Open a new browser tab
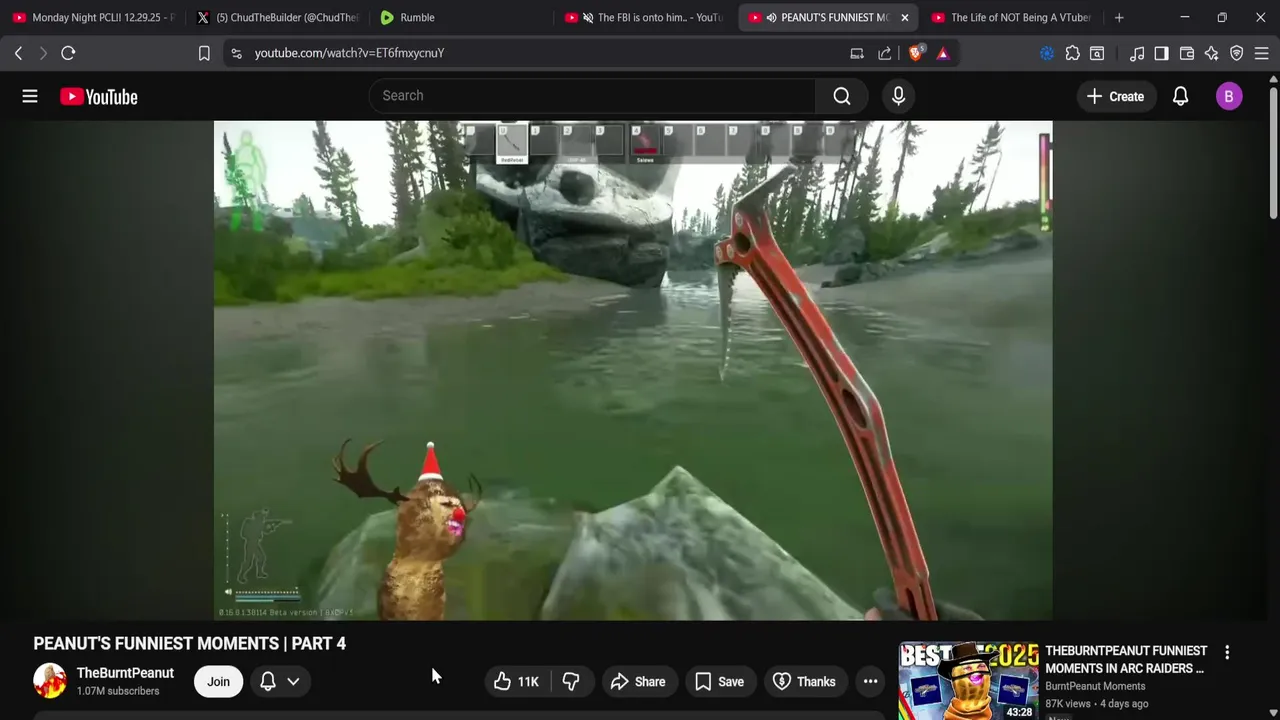This screenshot has width=1280, height=720. 1119,17
